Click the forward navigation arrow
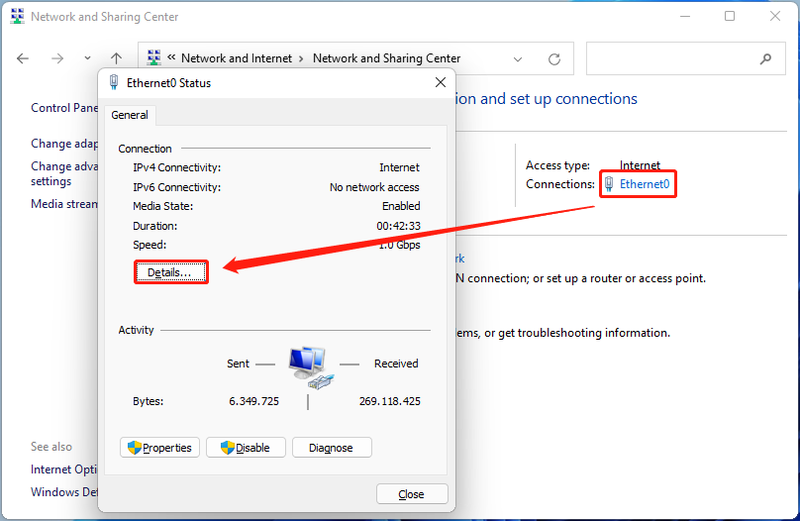 (x=57, y=59)
